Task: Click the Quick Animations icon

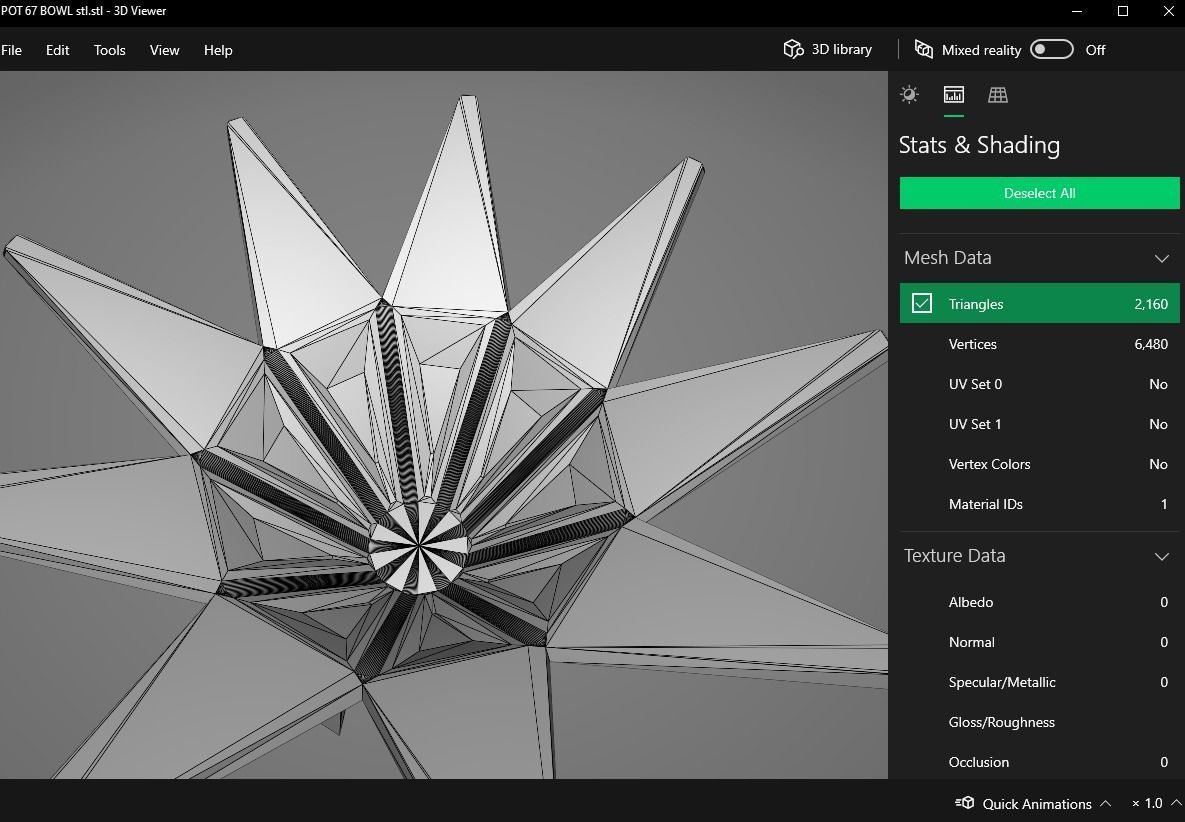Action: pyautogui.click(x=964, y=803)
